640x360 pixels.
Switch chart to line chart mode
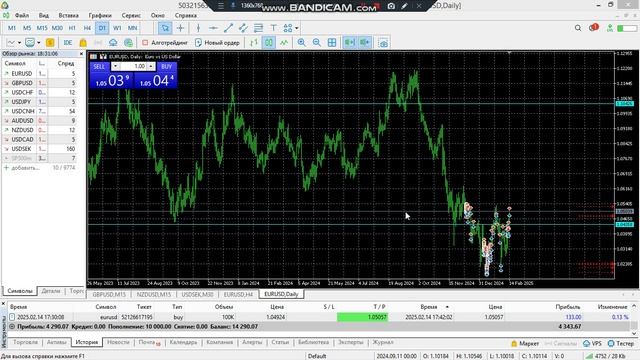point(284,42)
